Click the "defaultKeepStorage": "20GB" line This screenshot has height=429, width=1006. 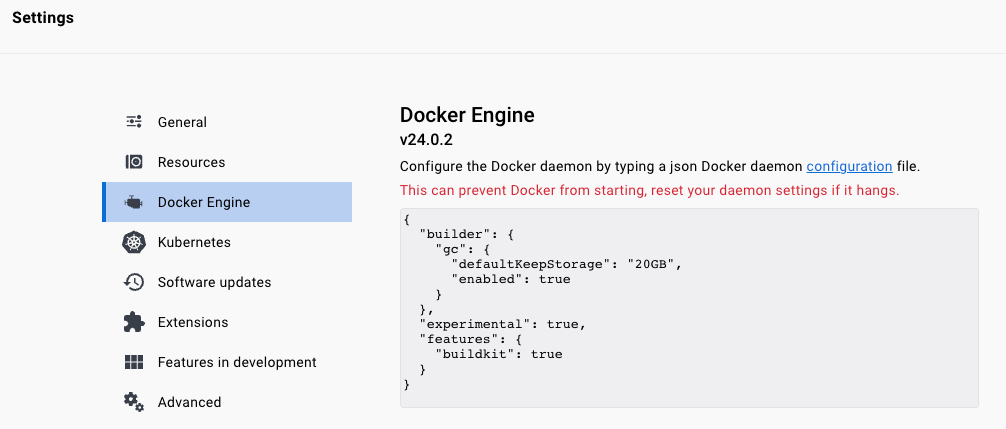566,264
